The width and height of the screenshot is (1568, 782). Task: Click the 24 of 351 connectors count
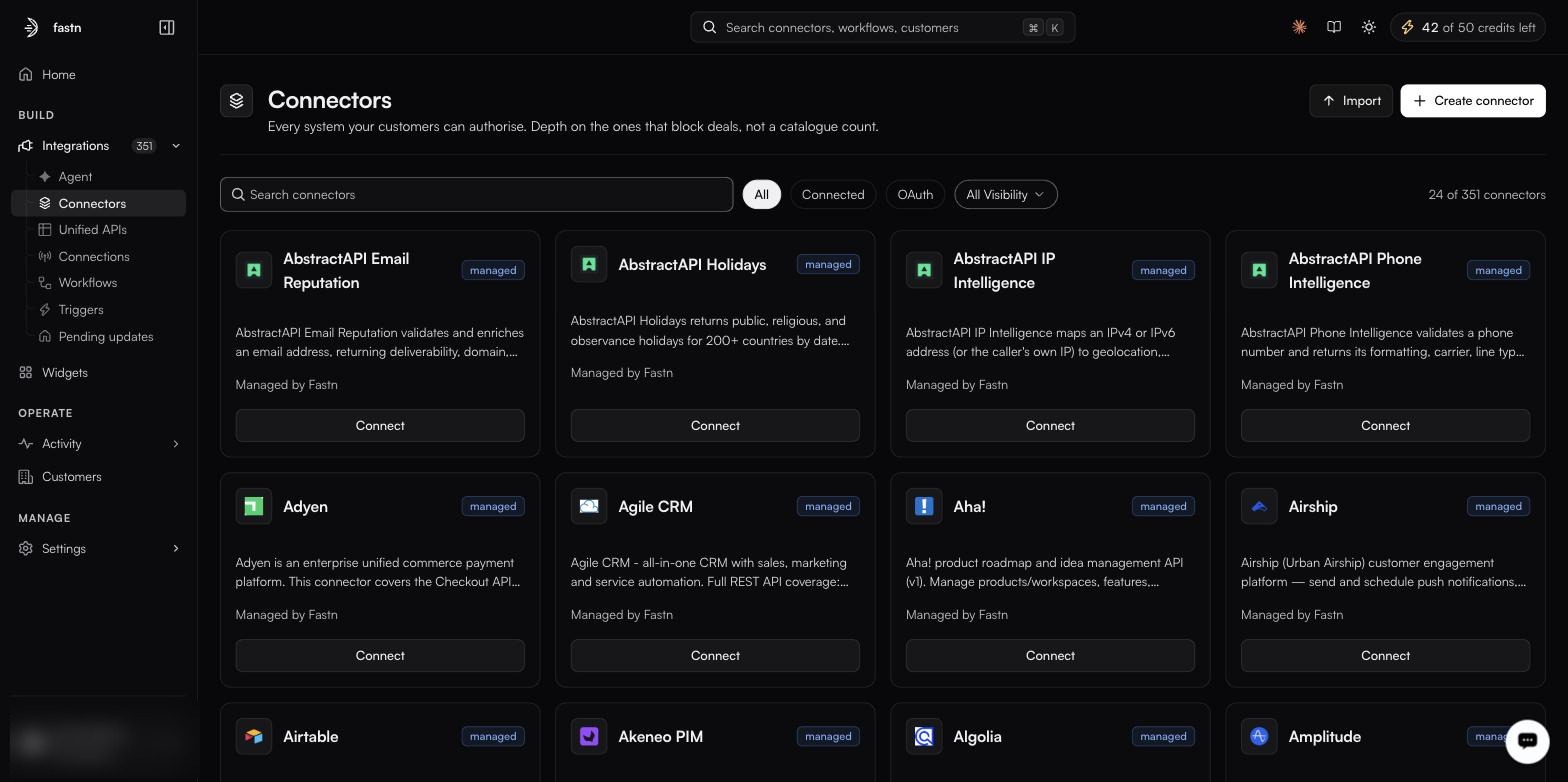point(1487,194)
